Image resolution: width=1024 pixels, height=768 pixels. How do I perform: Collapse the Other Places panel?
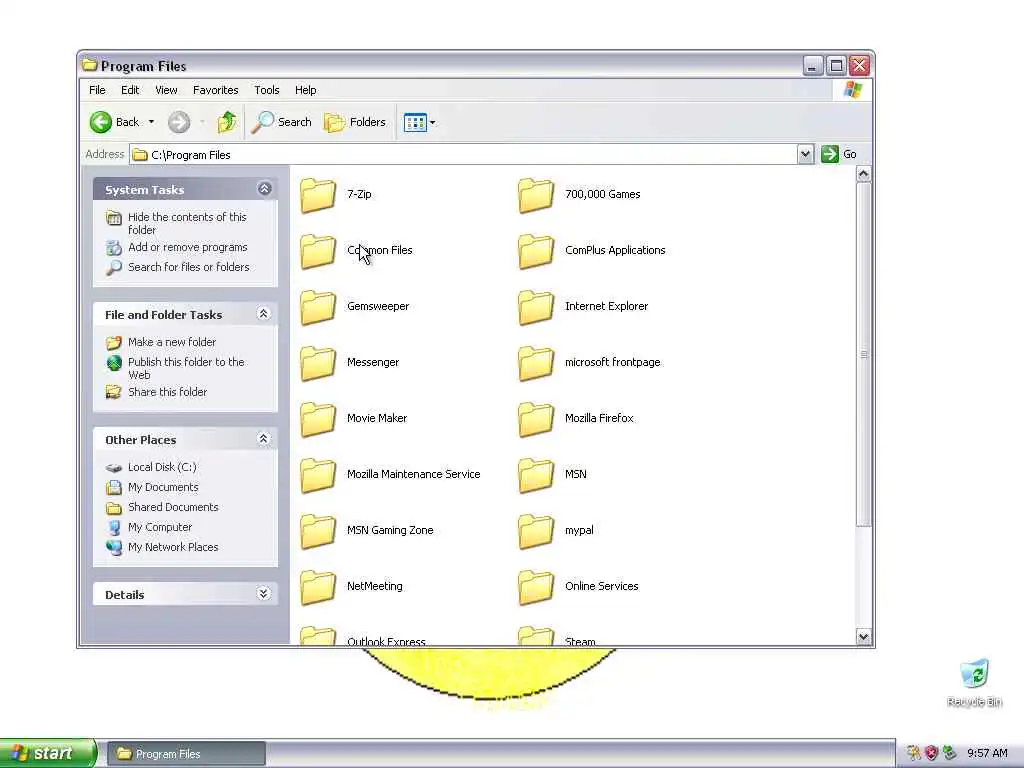[264, 439]
